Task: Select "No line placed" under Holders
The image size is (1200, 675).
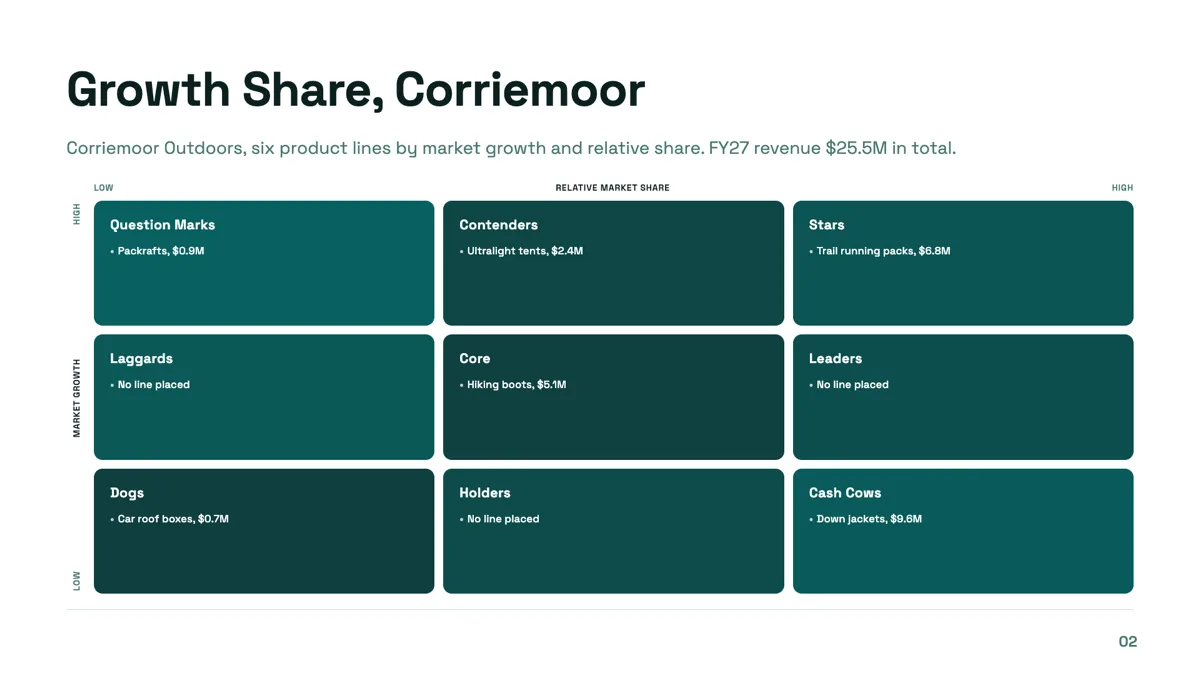Action: [x=503, y=519]
